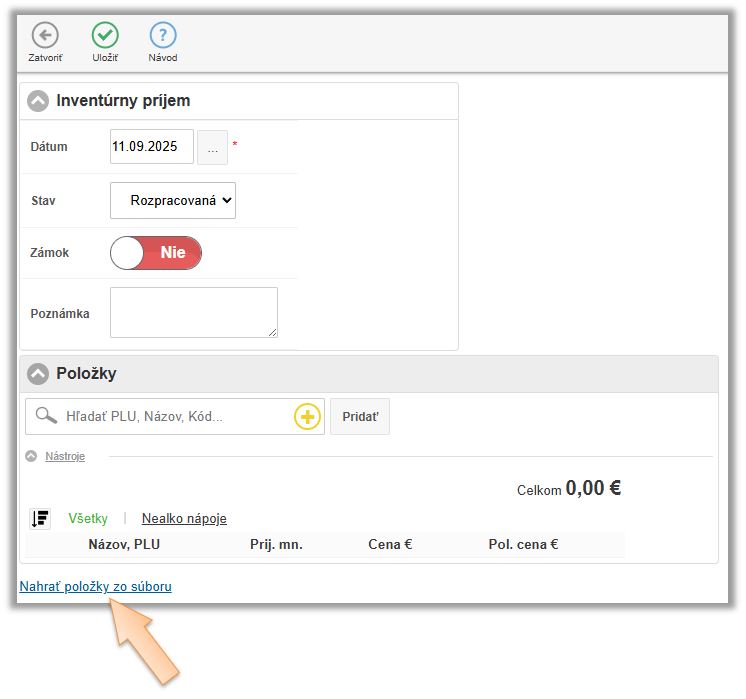Click the magnifier search icon
The height and width of the screenshot is (699, 746).
pyautogui.click(x=46, y=416)
